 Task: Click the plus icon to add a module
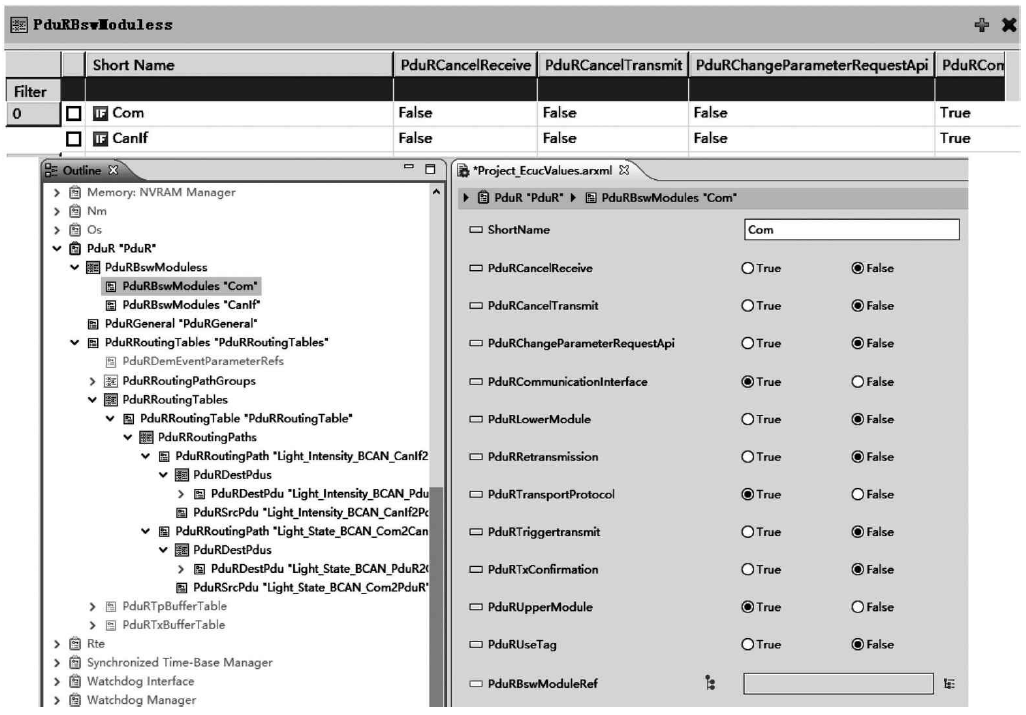tap(982, 25)
